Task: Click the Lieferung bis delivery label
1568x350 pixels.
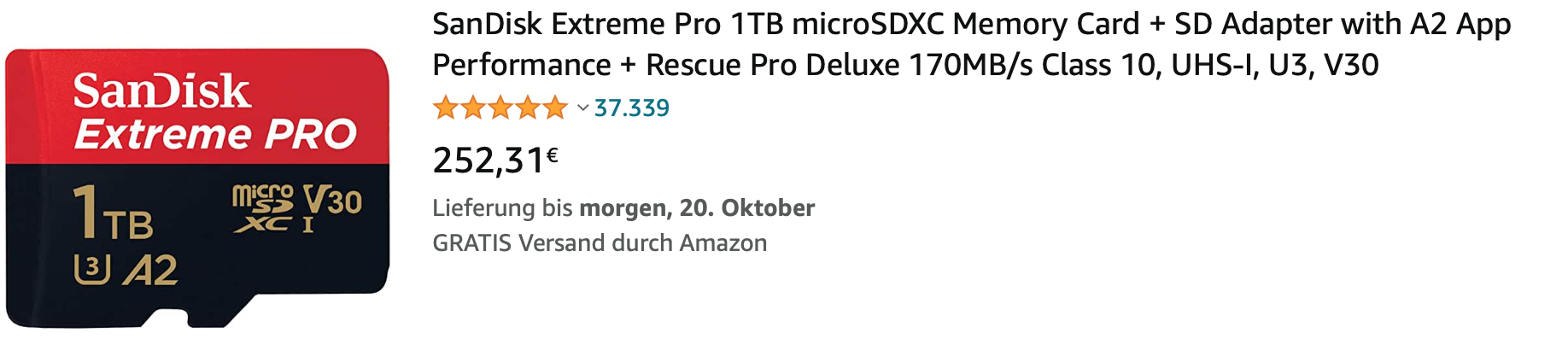Action: 503,208
